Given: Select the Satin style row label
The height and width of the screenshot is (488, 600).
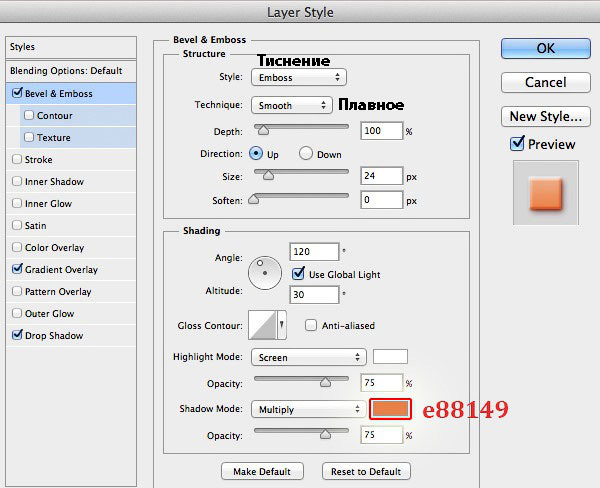Looking at the screenshot, I should pyautogui.click(x=36, y=226).
